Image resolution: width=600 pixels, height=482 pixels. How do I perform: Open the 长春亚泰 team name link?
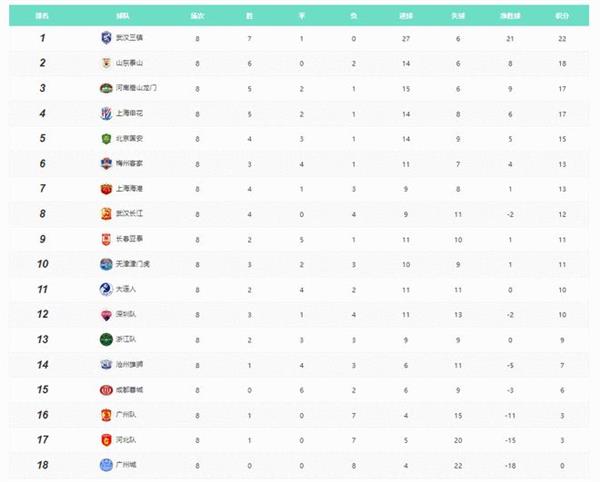[129, 239]
